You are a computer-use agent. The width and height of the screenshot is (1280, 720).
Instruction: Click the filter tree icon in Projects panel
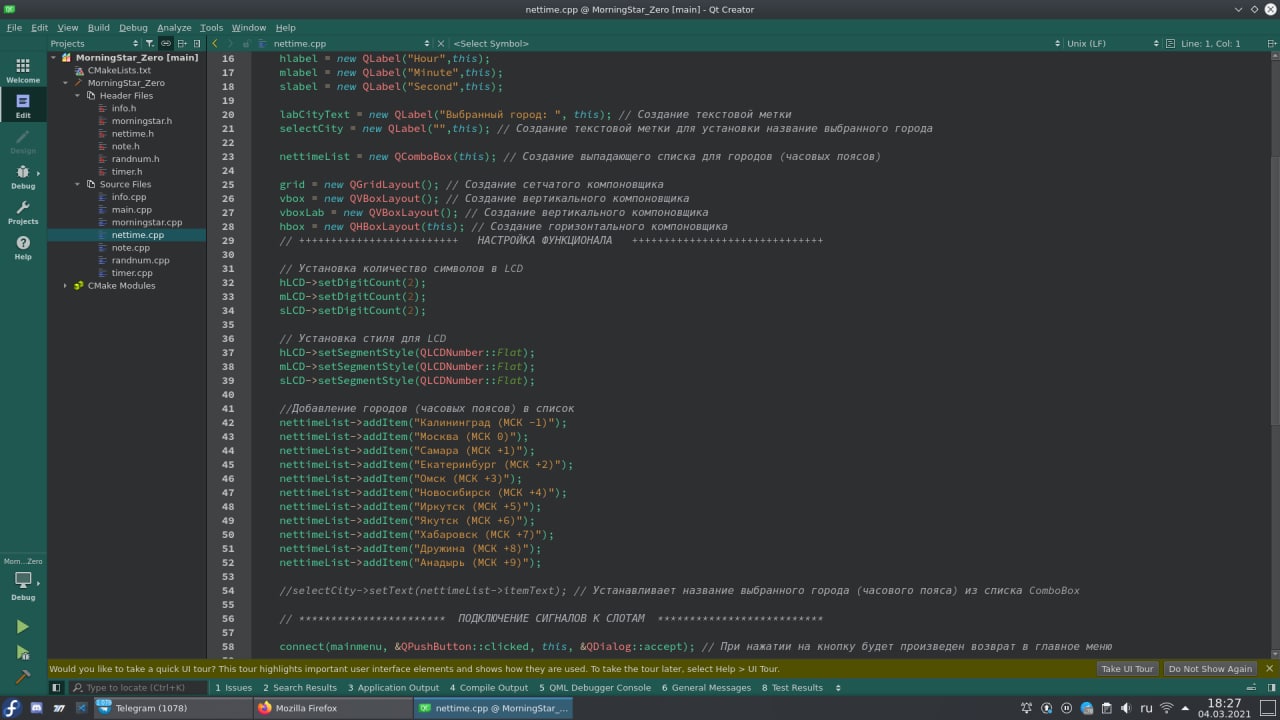149,44
